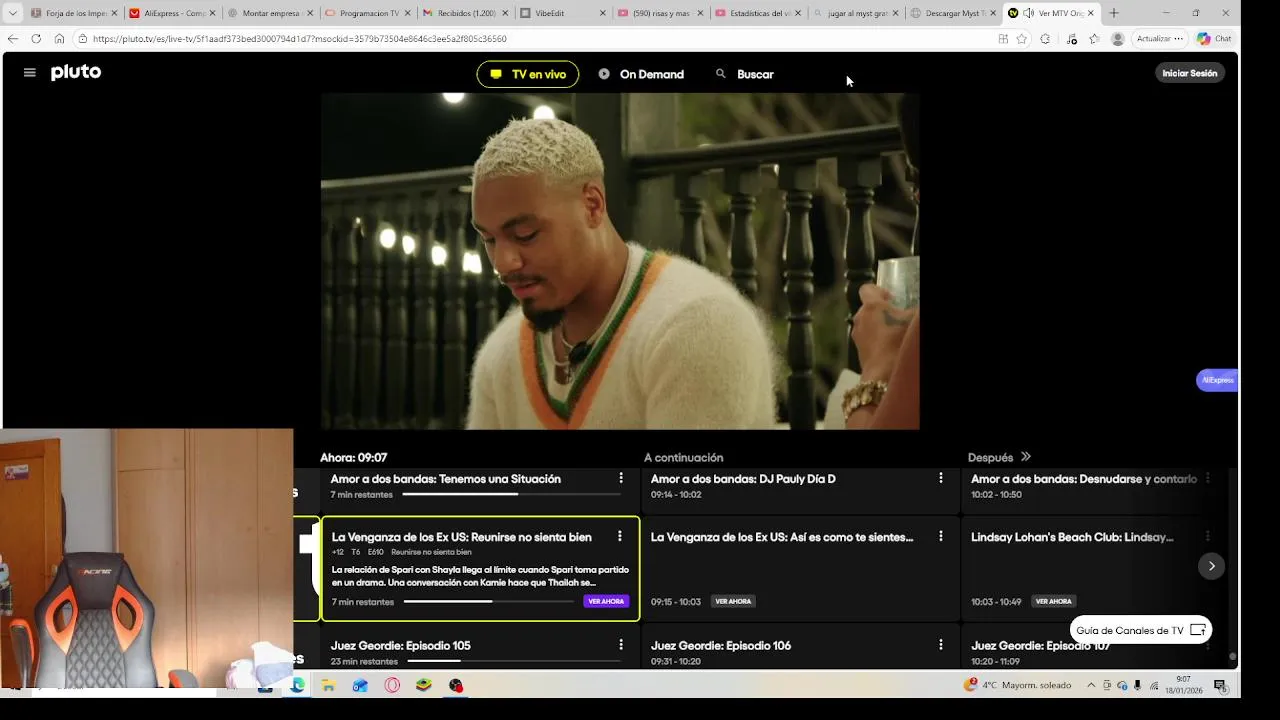
Task: Open weather widget 4°C Mayorm. soleado
Action: (x=1017, y=685)
